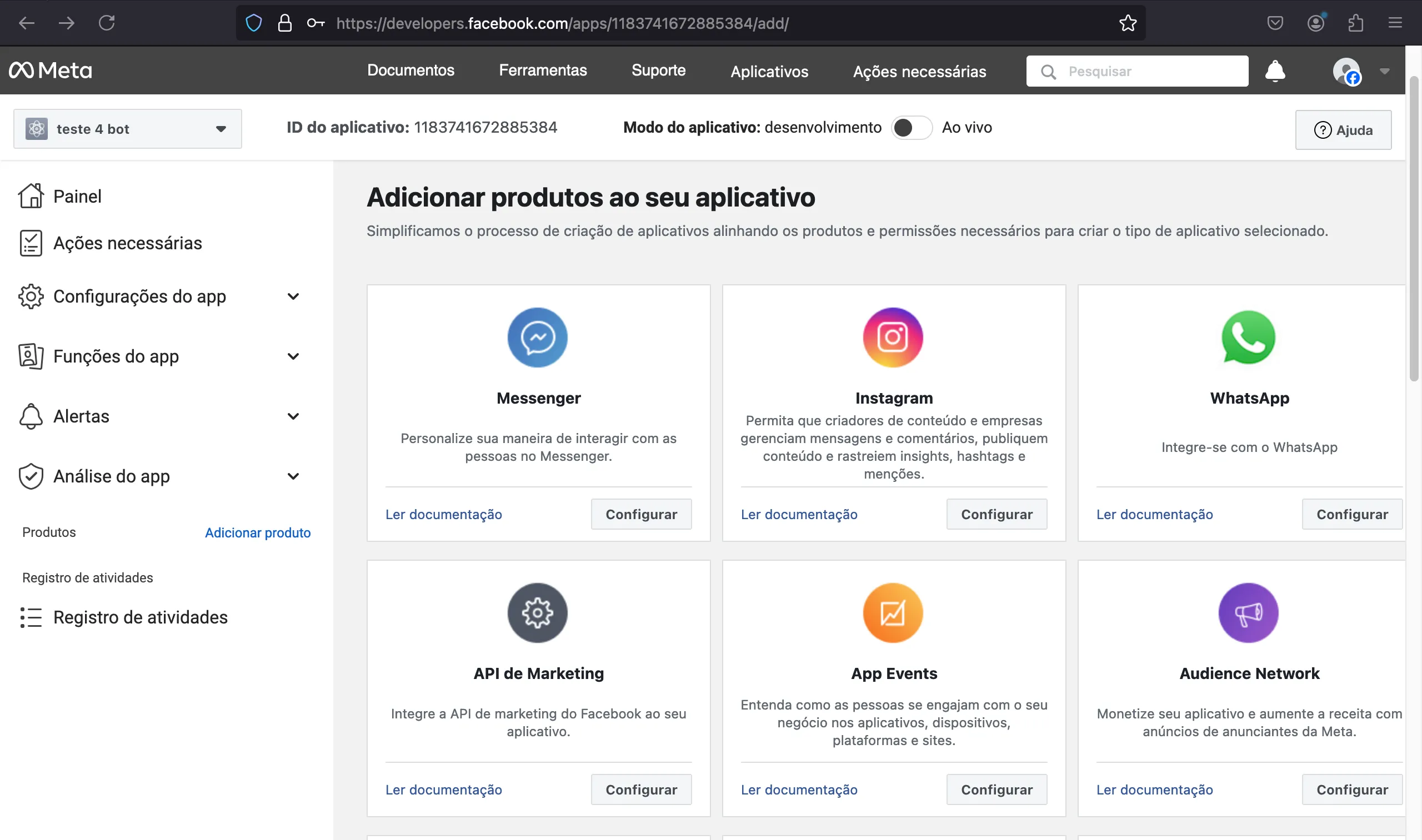Click the tracking protection shield icon
This screenshot has height=840, width=1422.
pos(254,23)
